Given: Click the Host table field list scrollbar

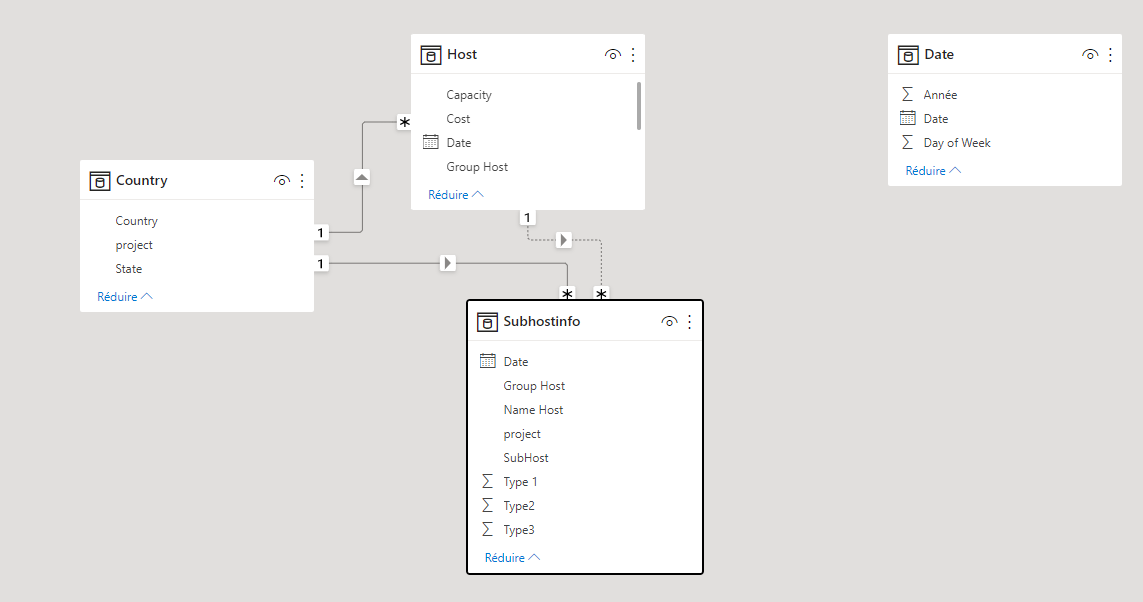Looking at the screenshot, I should (x=639, y=106).
